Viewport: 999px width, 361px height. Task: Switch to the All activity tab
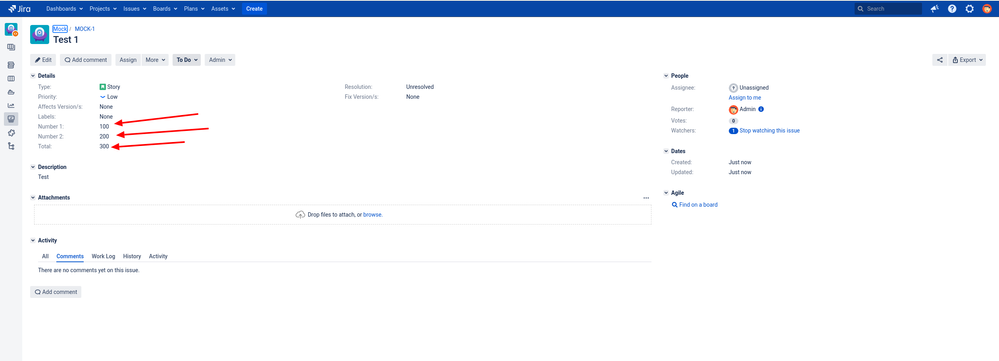click(x=45, y=257)
